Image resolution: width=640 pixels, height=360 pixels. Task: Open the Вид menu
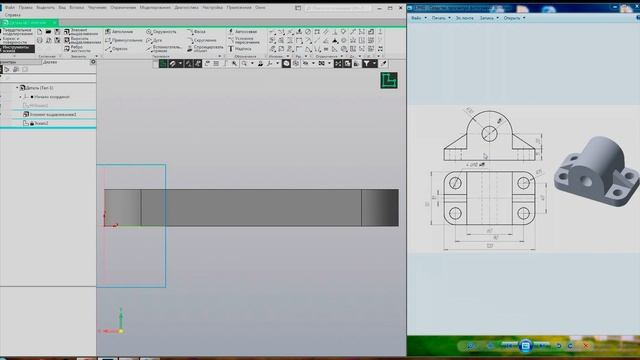tap(62, 7)
